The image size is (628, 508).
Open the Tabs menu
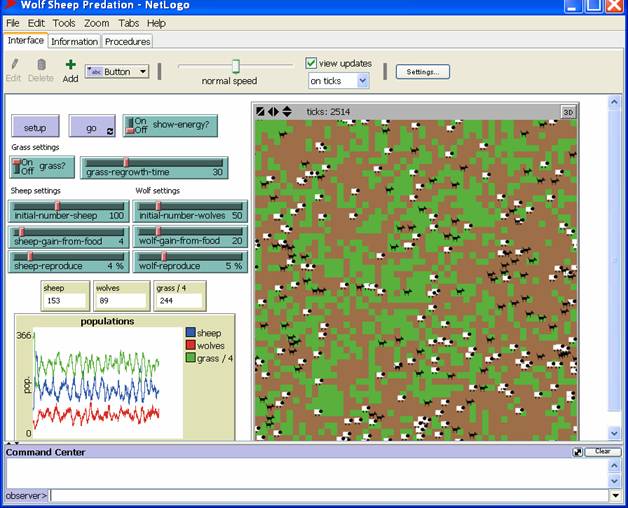[x=129, y=23]
